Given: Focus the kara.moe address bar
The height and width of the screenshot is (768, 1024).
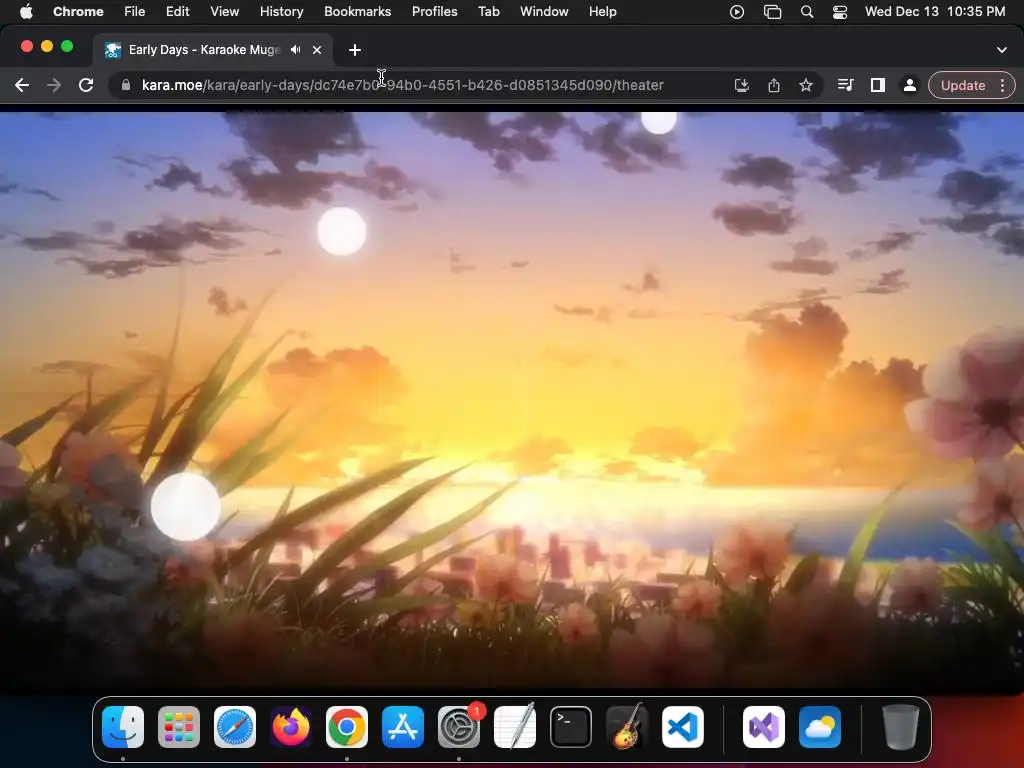Looking at the screenshot, I should (402, 85).
